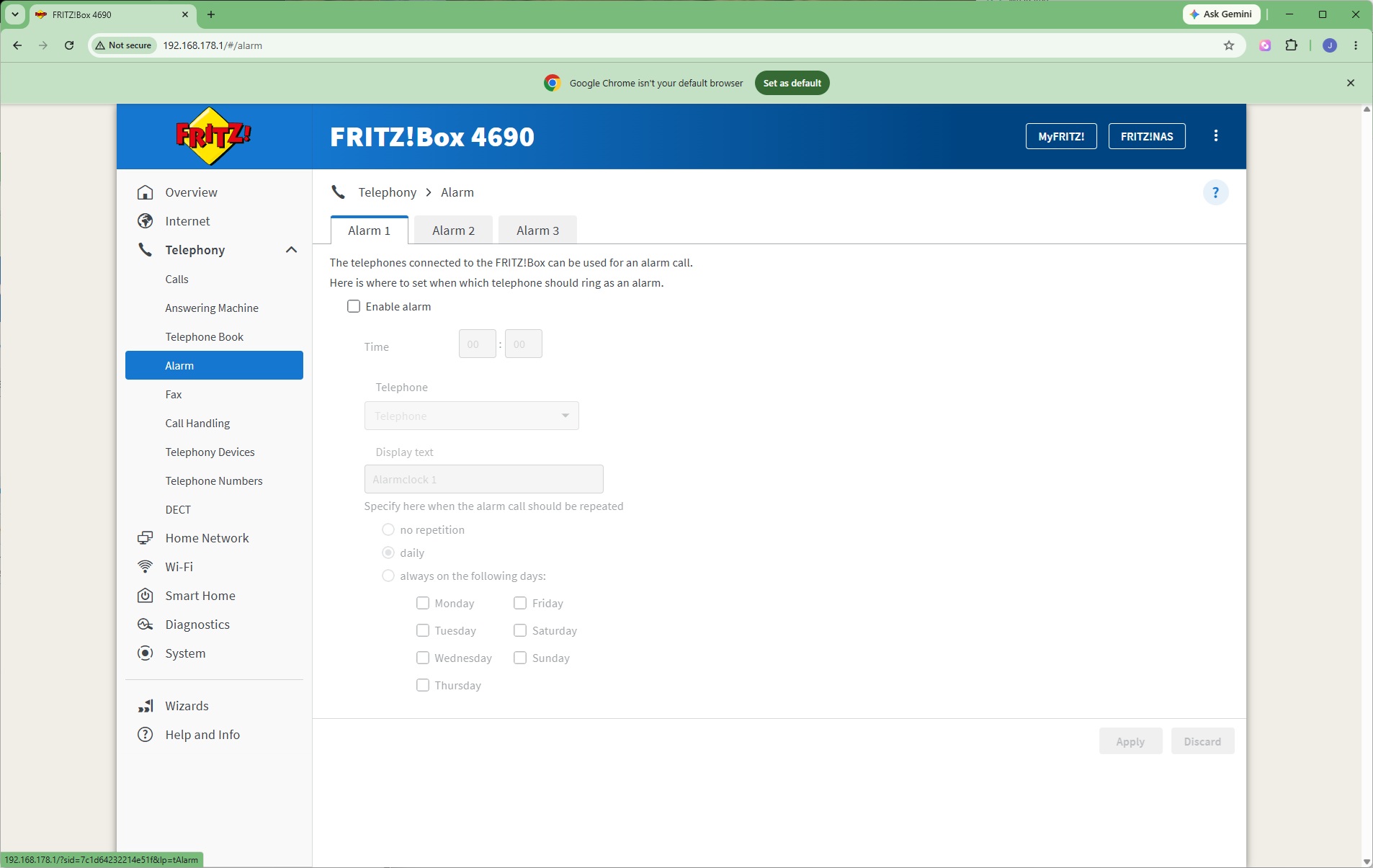Click the Help and Info question icon

pyautogui.click(x=146, y=735)
